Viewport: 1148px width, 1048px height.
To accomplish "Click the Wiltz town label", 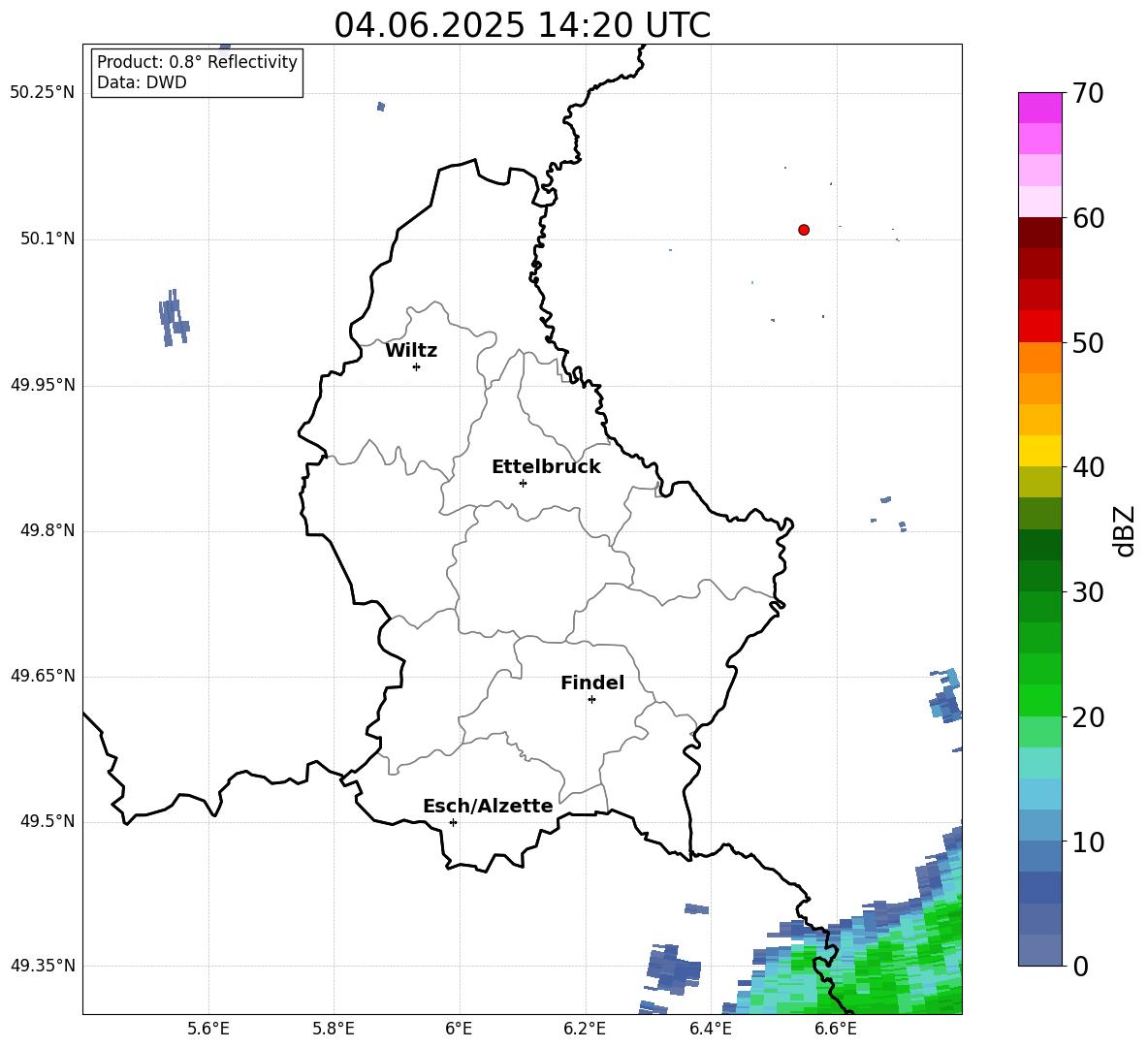I will [411, 351].
